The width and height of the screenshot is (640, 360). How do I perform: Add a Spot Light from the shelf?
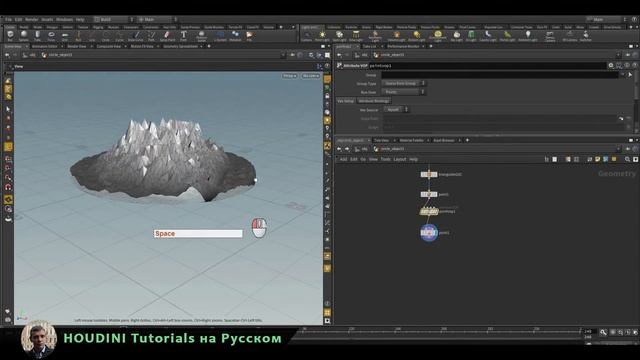pyautogui.click(x=339, y=36)
